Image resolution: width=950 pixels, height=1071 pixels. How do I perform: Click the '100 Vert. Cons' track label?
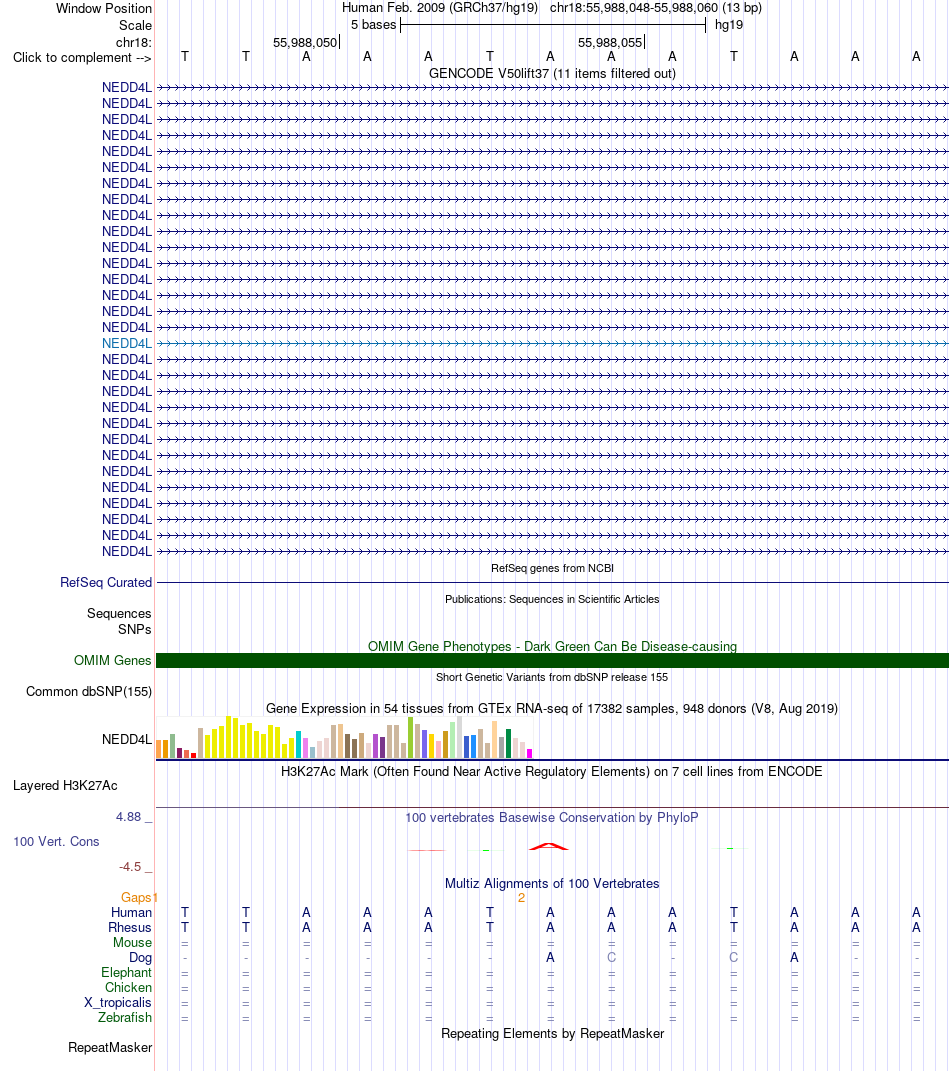pyautogui.click(x=56, y=842)
